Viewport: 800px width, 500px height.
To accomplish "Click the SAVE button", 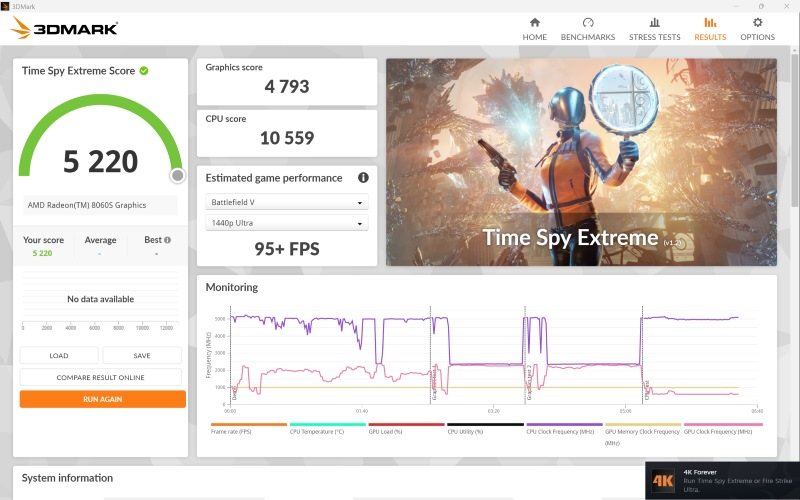I will (x=142, y=356).
